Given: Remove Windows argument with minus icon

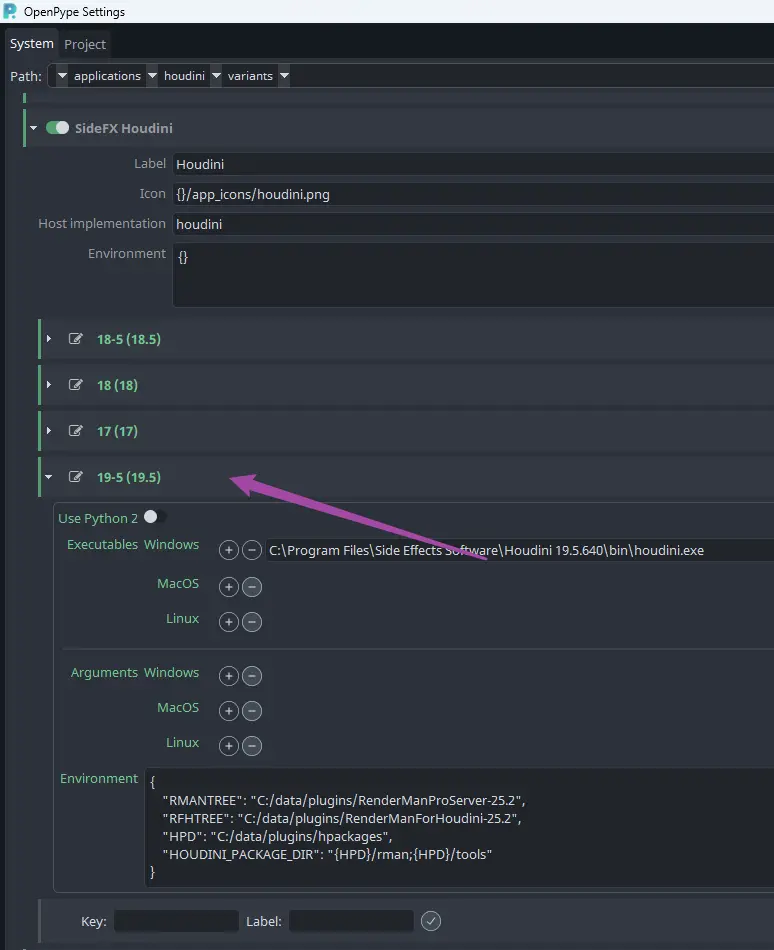Looking at the screenshot, I should [x=252, y=676].
